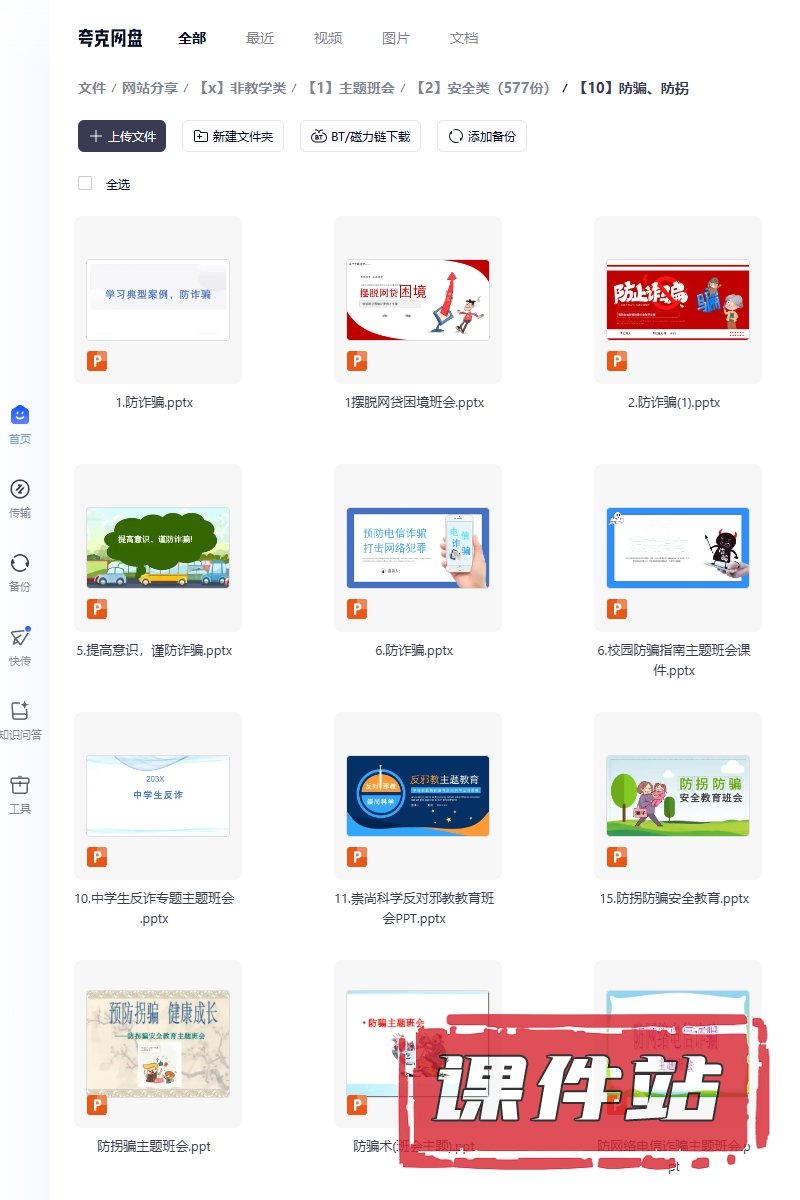This screenshot has width=800, height=1200.
Task: Open the 首页 home sidebar icon
Action: tap(20, 416)
